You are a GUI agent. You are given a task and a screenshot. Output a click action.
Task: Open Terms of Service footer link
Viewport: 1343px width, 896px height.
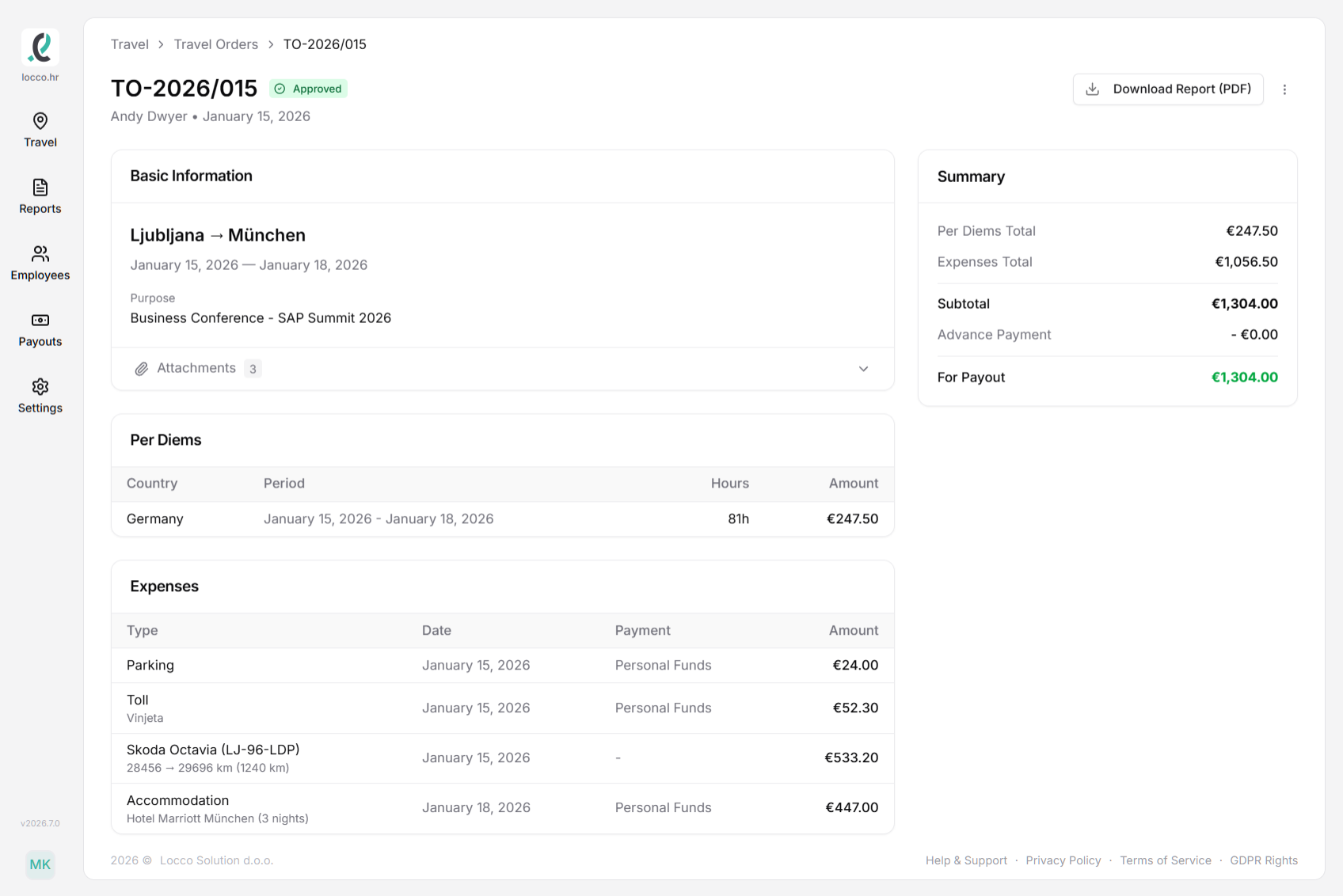[x=1166, y=860]
